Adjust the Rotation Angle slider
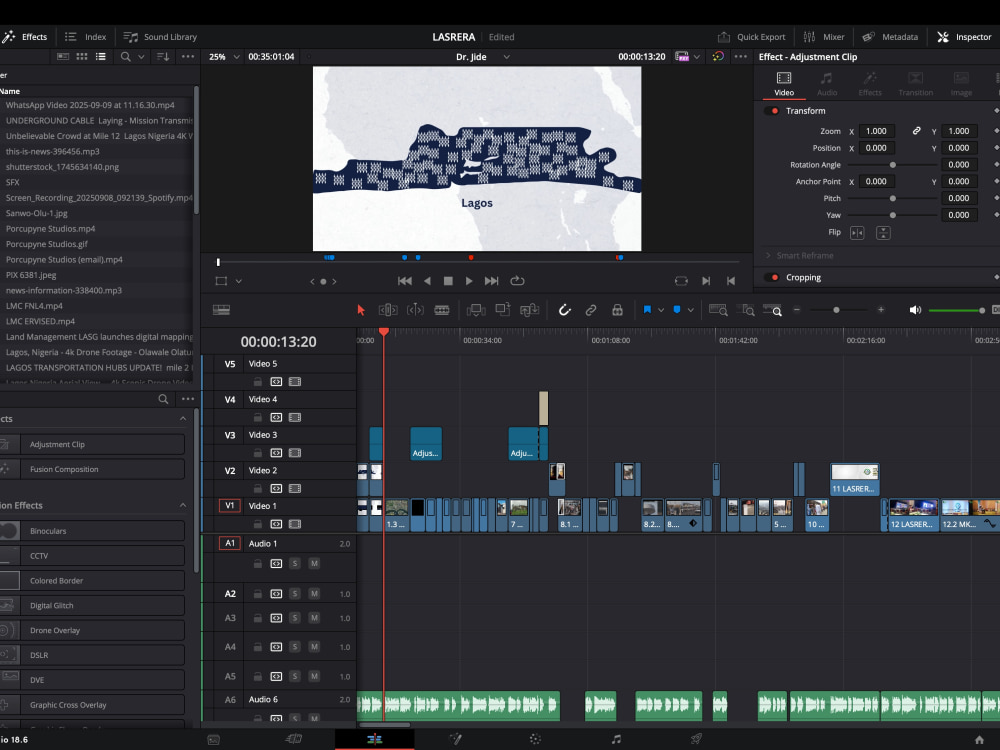The height and width of the screenshot is (750, 1000). coord(893,165)
